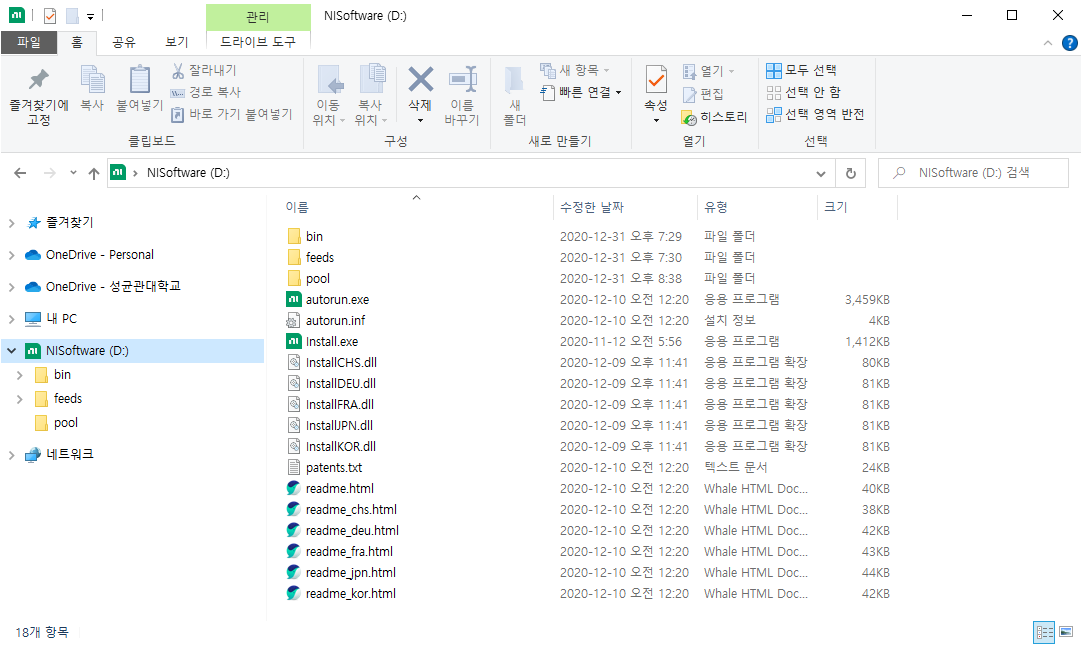Select the autorun.inf file icon
The width and height of the screenshot is (1082, 645).
294,321
